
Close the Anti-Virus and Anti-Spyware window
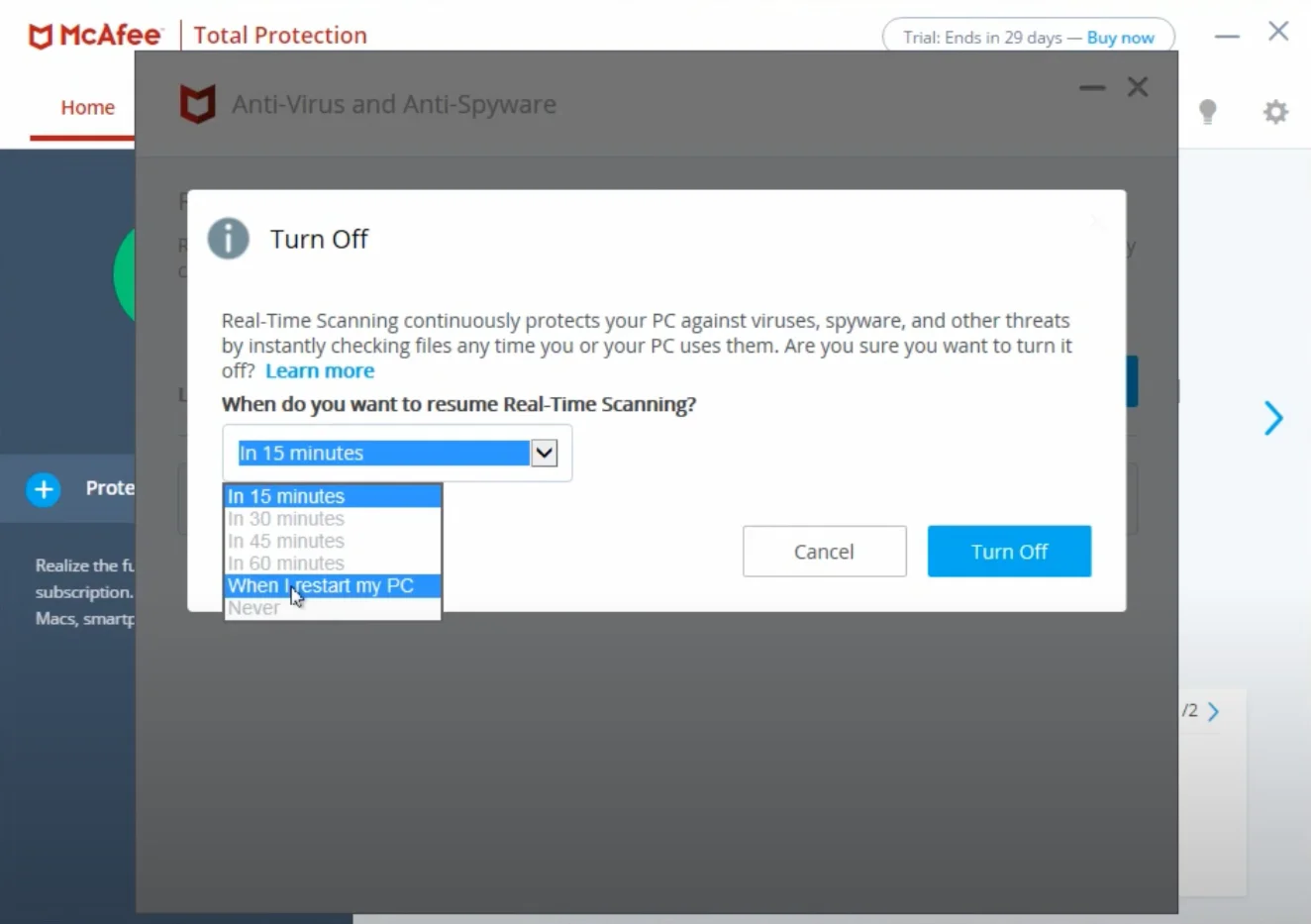click(x=1138, y=87)
